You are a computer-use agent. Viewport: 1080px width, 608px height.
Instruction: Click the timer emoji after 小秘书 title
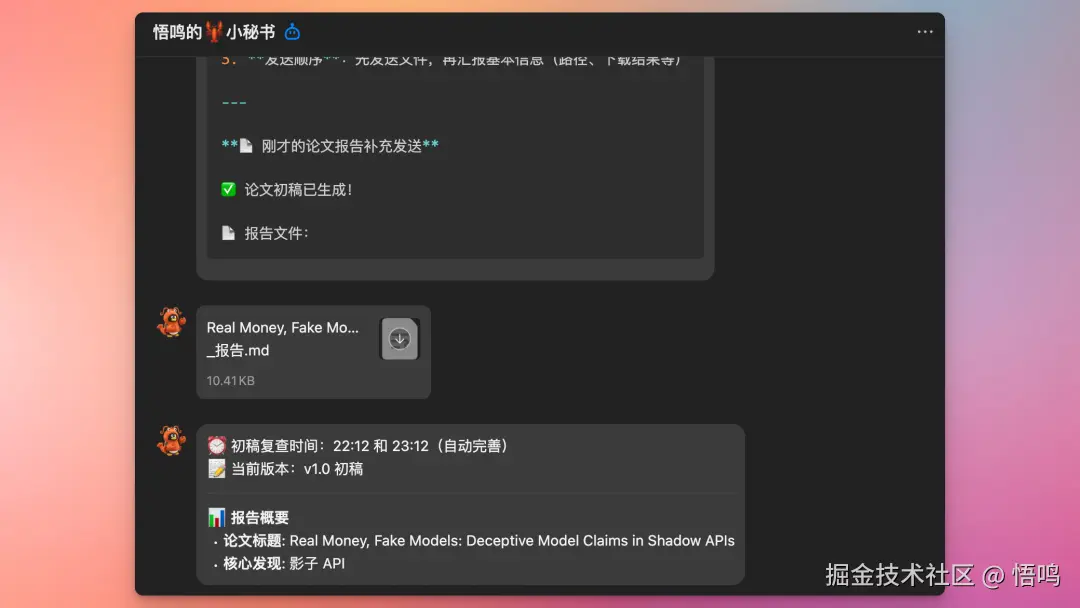(x=291, y=31)
